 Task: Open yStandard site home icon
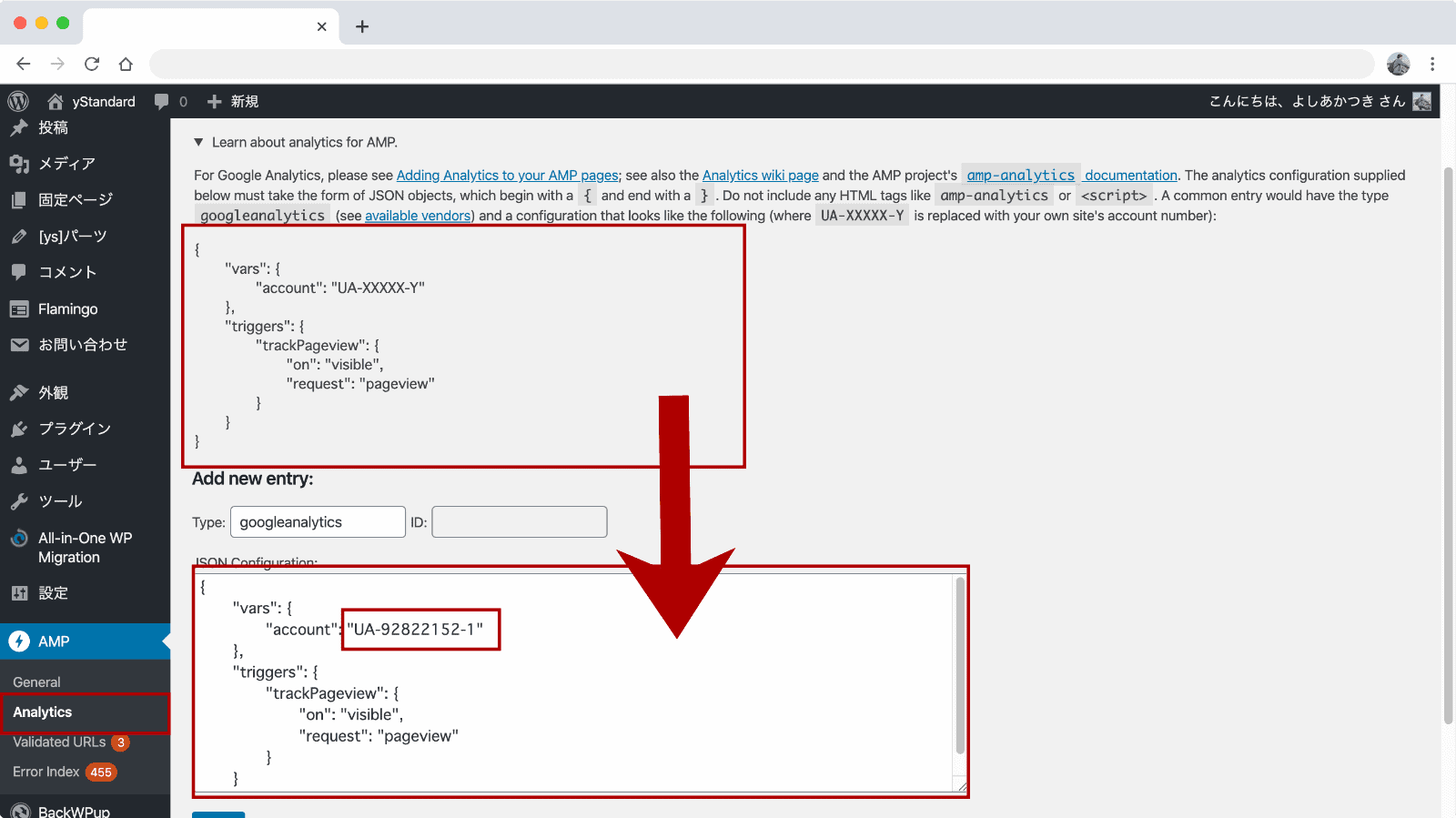click(x=56, y=101)
